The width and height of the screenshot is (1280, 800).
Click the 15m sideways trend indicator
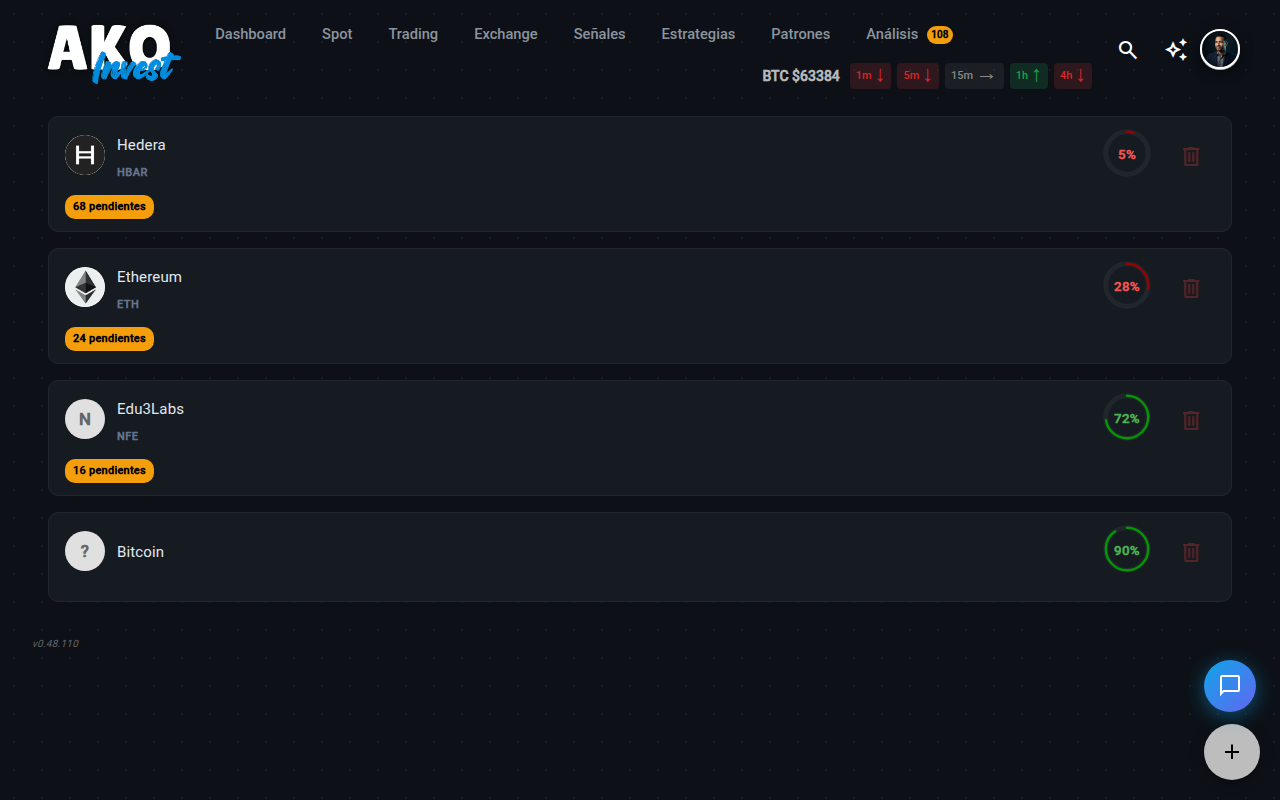tap(974, 76)
